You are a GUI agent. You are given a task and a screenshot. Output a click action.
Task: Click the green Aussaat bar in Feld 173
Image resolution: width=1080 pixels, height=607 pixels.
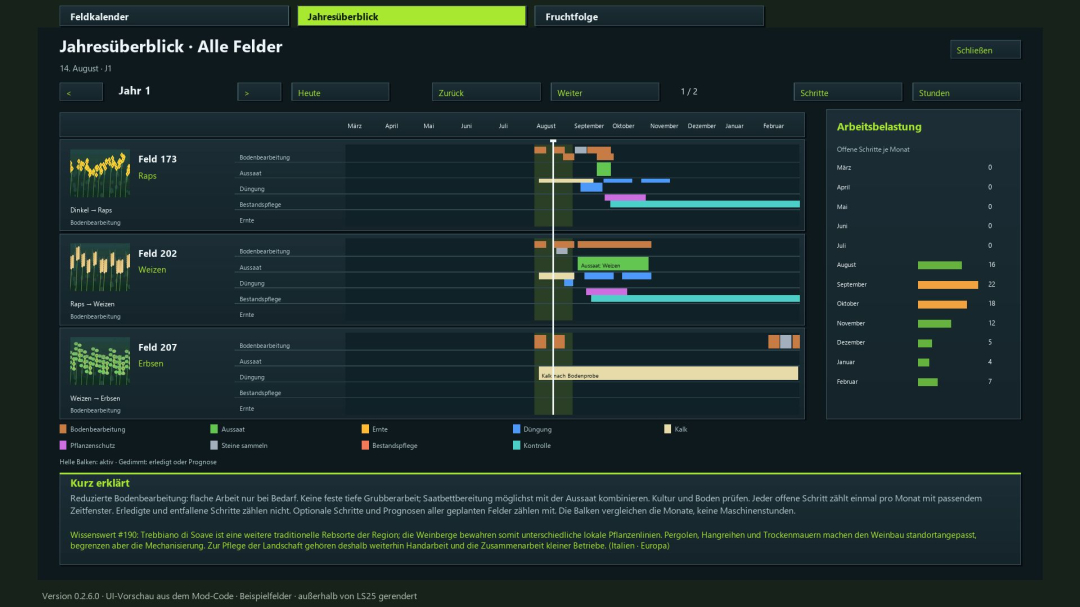(603, 169)
